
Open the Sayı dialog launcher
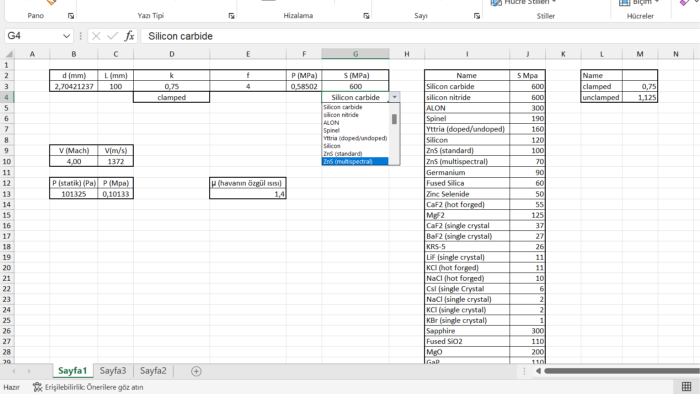click(477, 16)
